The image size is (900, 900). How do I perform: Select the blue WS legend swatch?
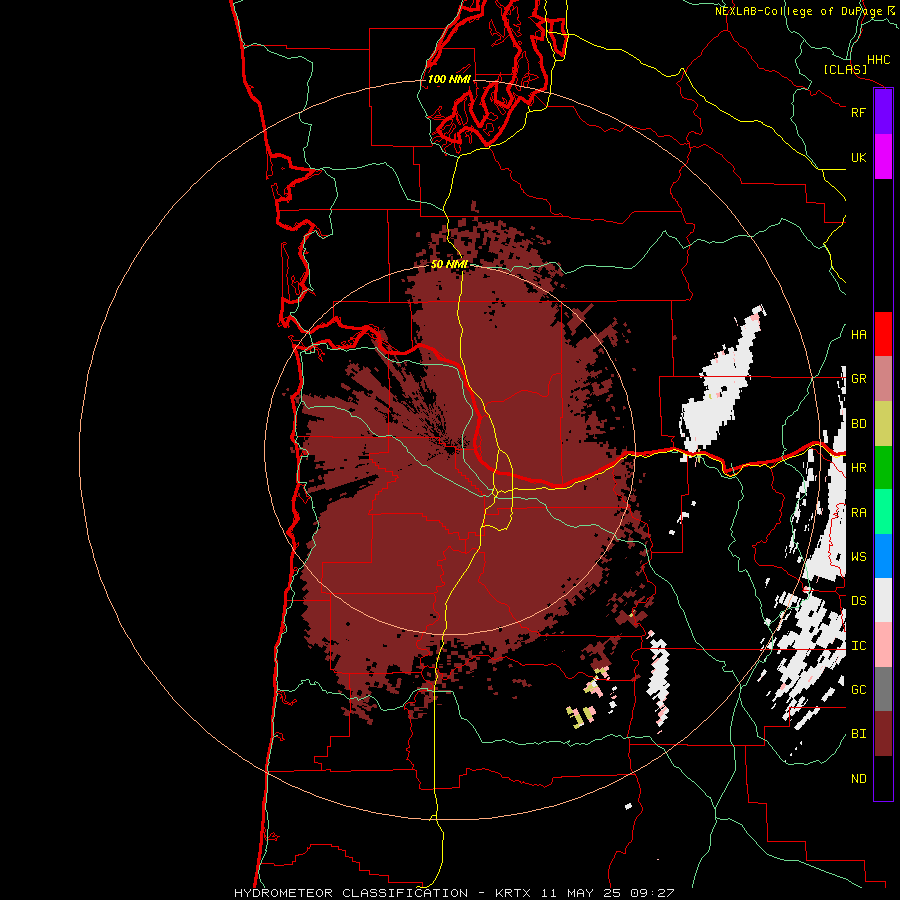point(883,556)
